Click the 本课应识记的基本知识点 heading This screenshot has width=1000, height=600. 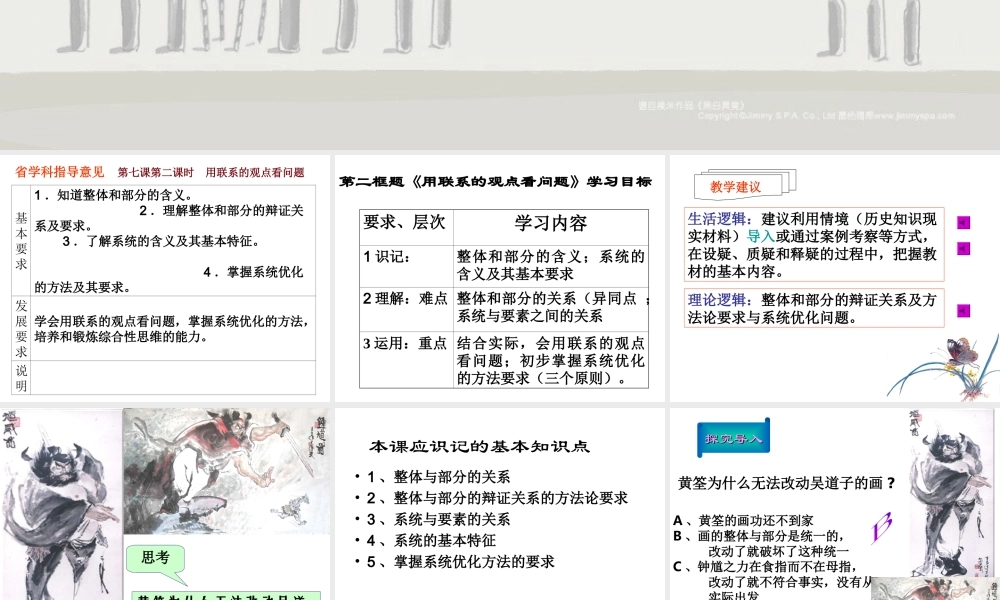coord(480,446)
